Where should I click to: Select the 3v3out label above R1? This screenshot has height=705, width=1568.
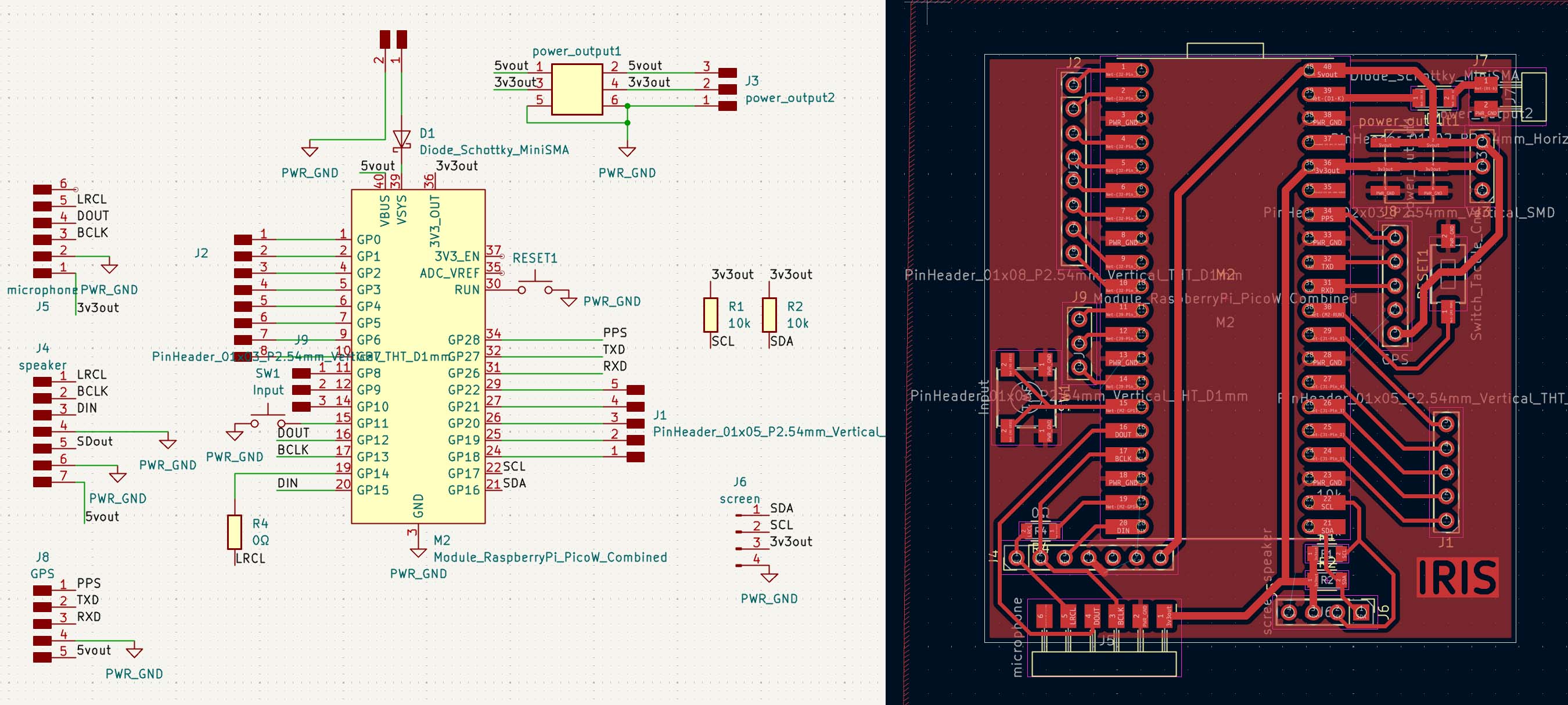pos(732,275)
